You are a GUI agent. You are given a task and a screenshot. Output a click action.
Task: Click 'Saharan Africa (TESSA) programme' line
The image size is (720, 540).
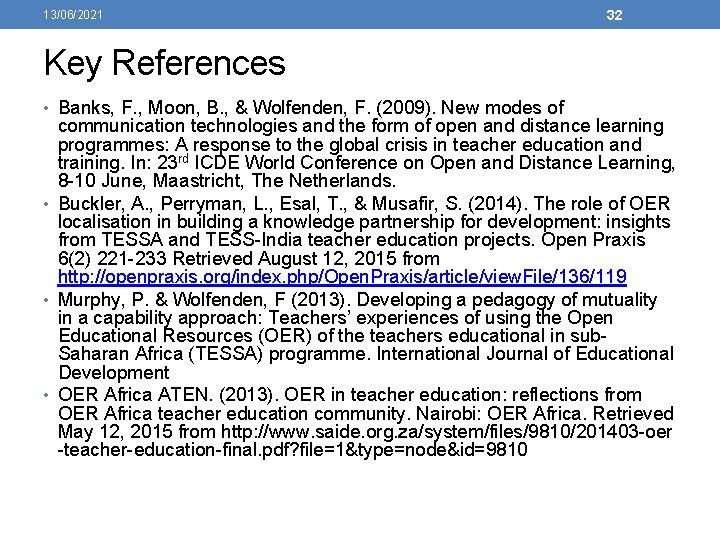(x=366, y=354)
